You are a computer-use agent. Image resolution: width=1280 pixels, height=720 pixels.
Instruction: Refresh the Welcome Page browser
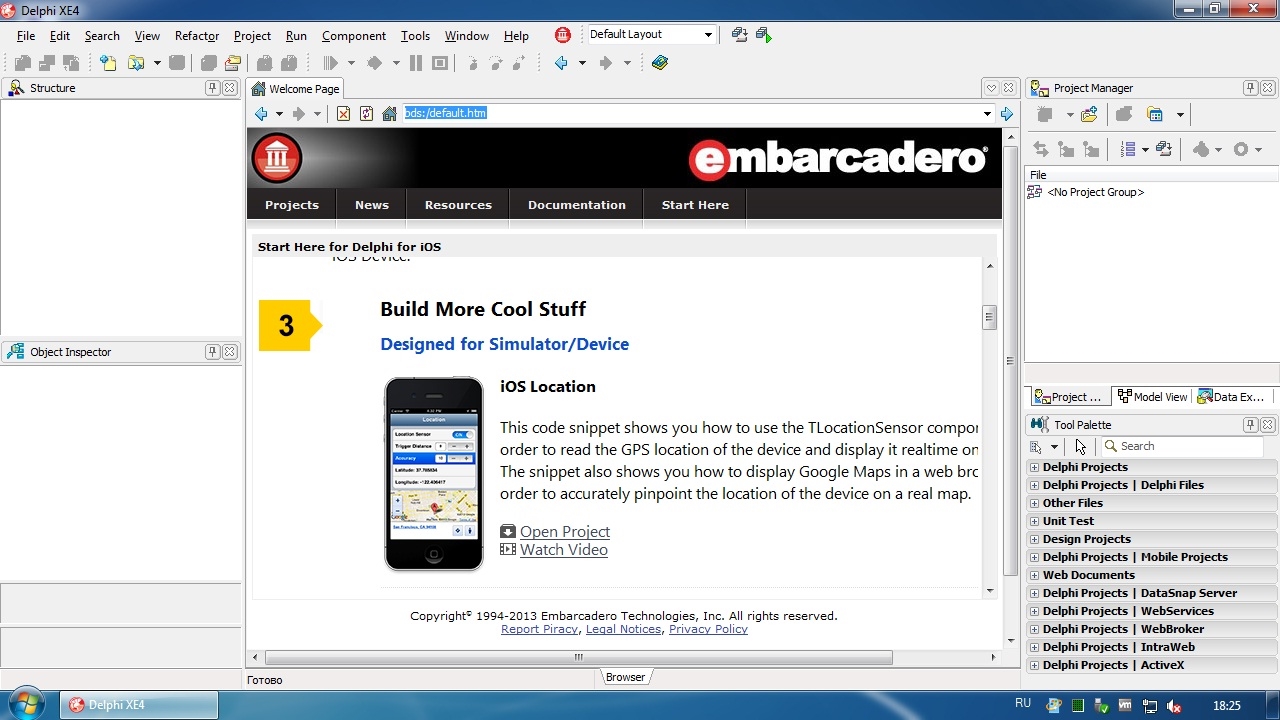[x=366, y=114]
